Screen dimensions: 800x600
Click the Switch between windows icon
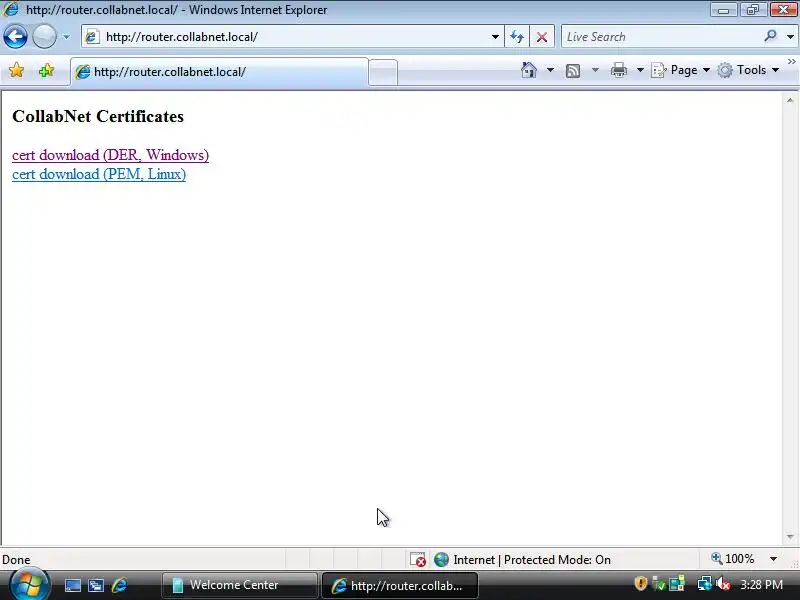coord(95,585)
